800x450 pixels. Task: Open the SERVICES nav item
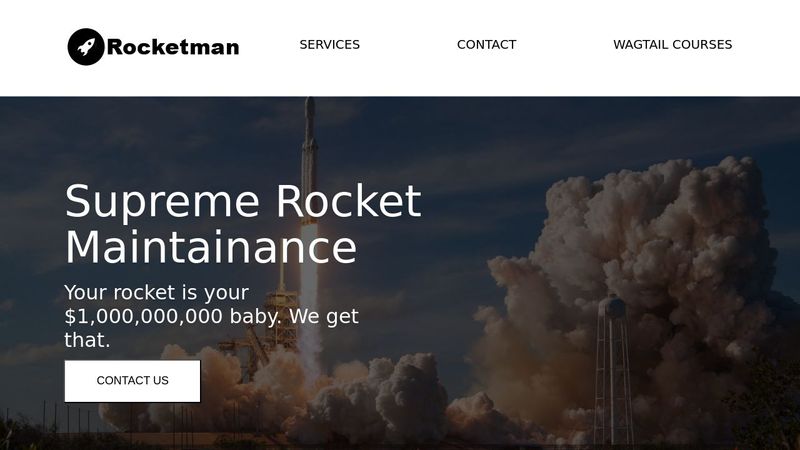click(x=330, y=45)
